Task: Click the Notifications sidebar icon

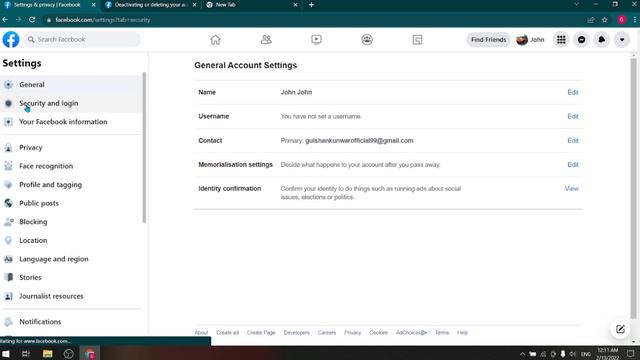Action: coord(8,322)
